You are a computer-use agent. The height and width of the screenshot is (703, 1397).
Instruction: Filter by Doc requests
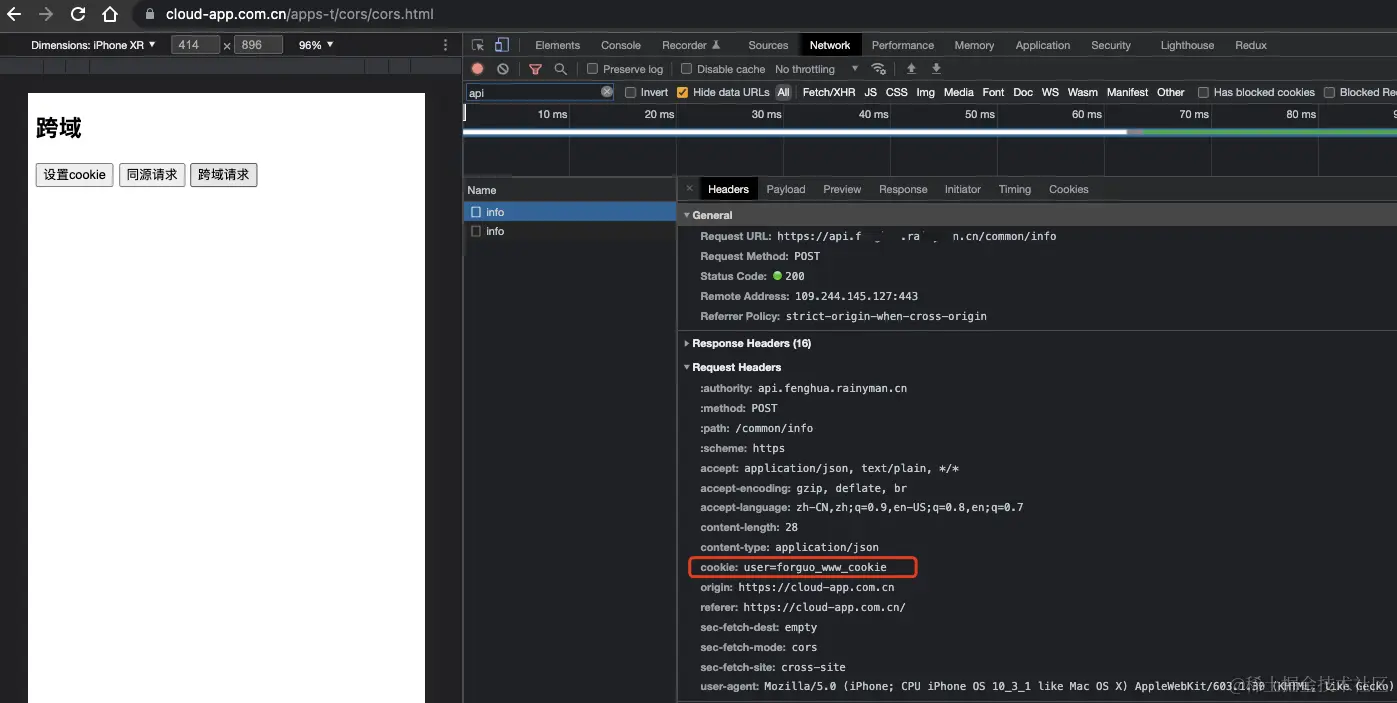click(x=1022, y=92)
